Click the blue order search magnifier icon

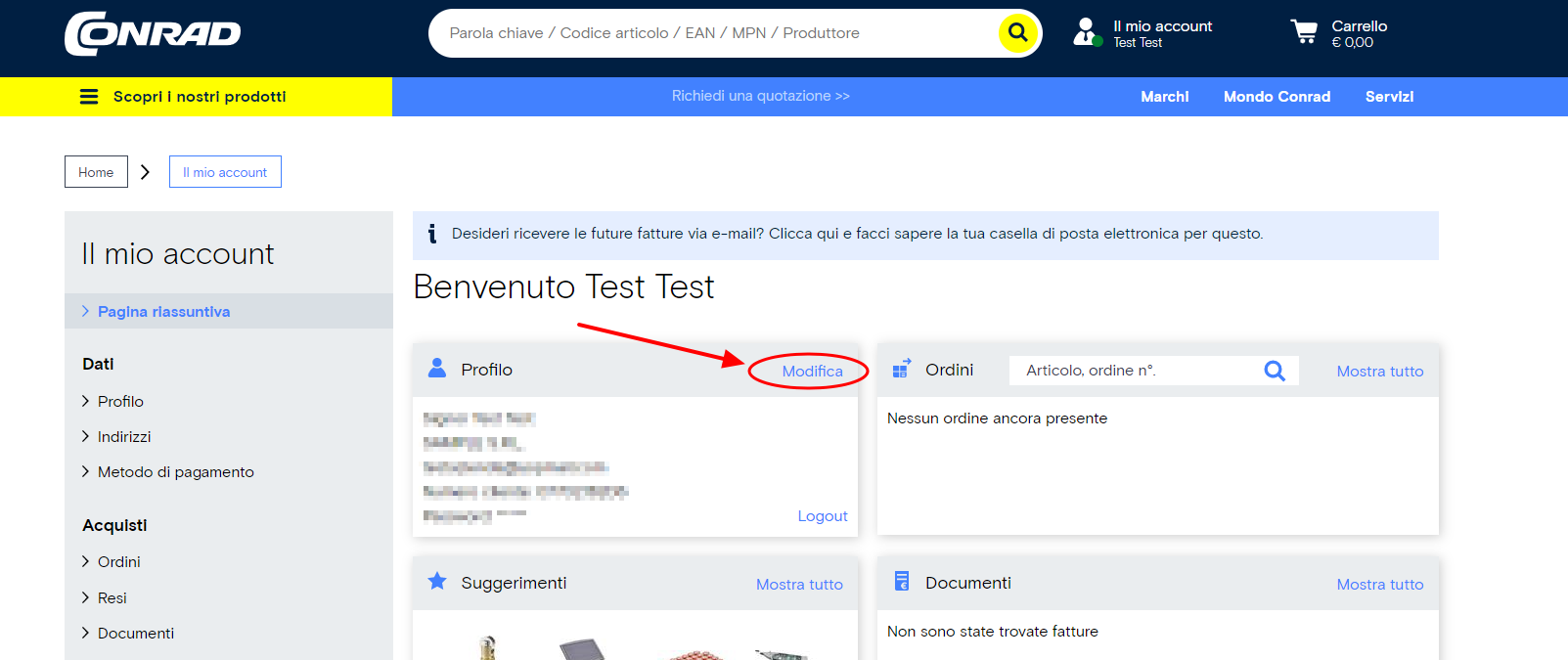[x=1274, y=371]
